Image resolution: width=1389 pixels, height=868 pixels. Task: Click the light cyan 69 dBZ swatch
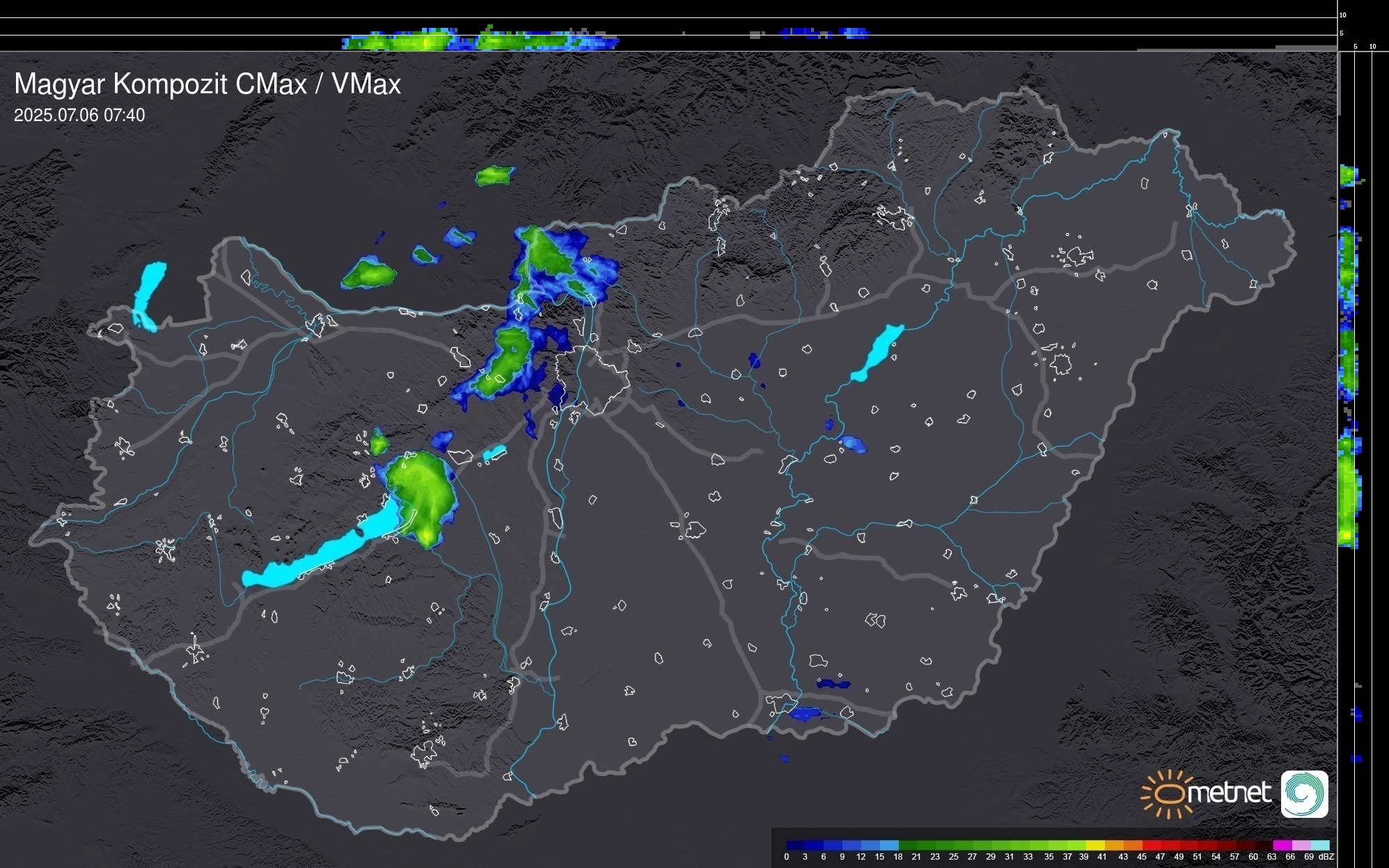(x=1319, y=845)
